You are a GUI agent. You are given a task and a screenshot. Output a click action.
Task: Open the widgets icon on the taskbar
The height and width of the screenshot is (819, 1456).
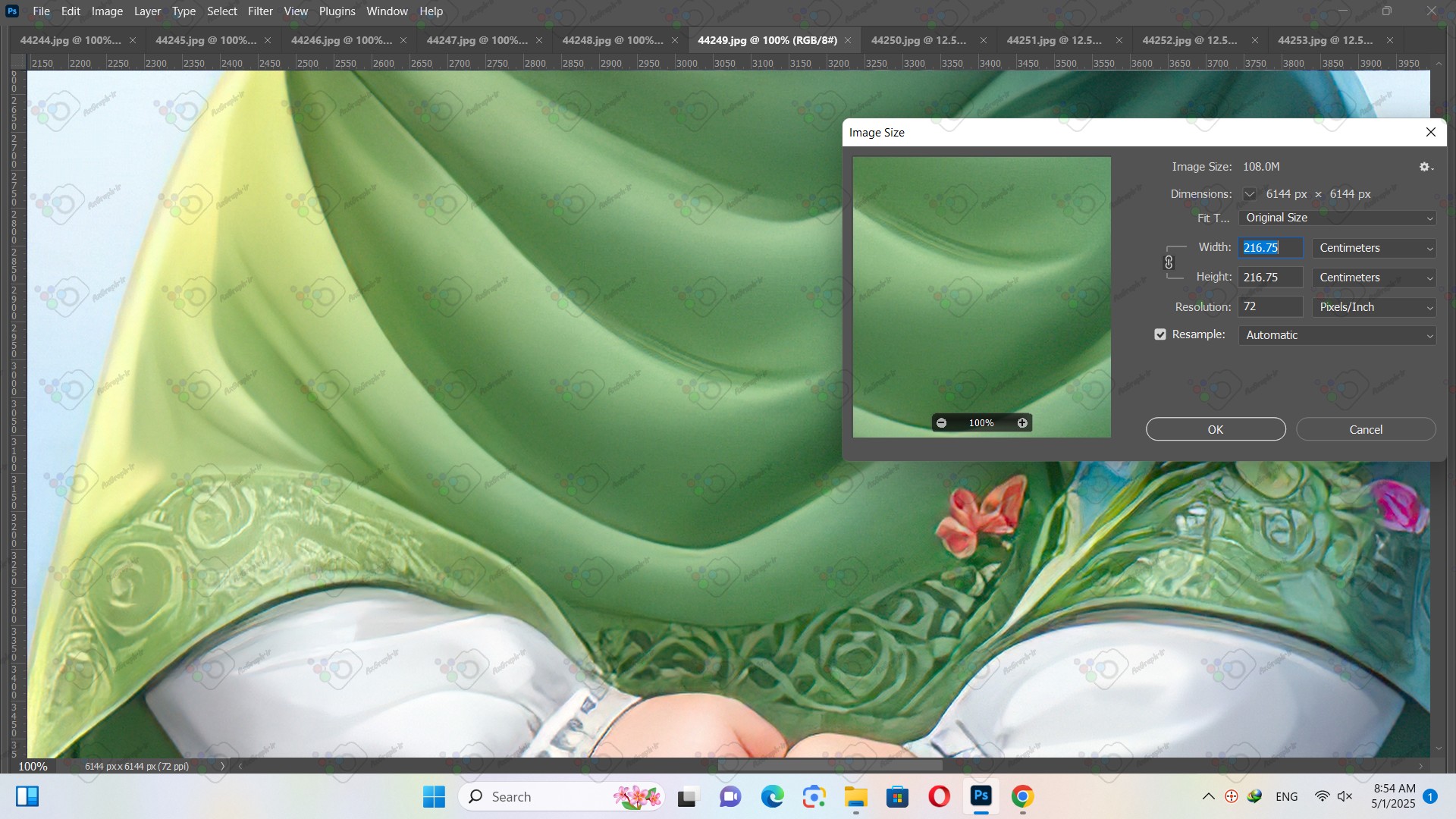pyautogui.click(x=27, y=796)
